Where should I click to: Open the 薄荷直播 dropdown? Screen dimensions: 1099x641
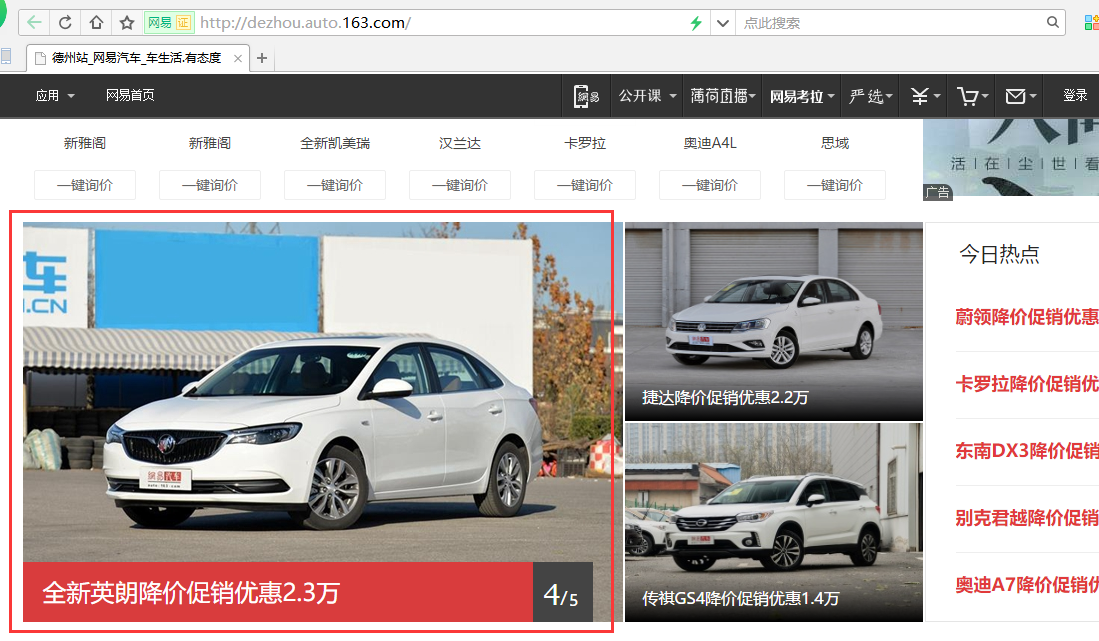[723, 96]
